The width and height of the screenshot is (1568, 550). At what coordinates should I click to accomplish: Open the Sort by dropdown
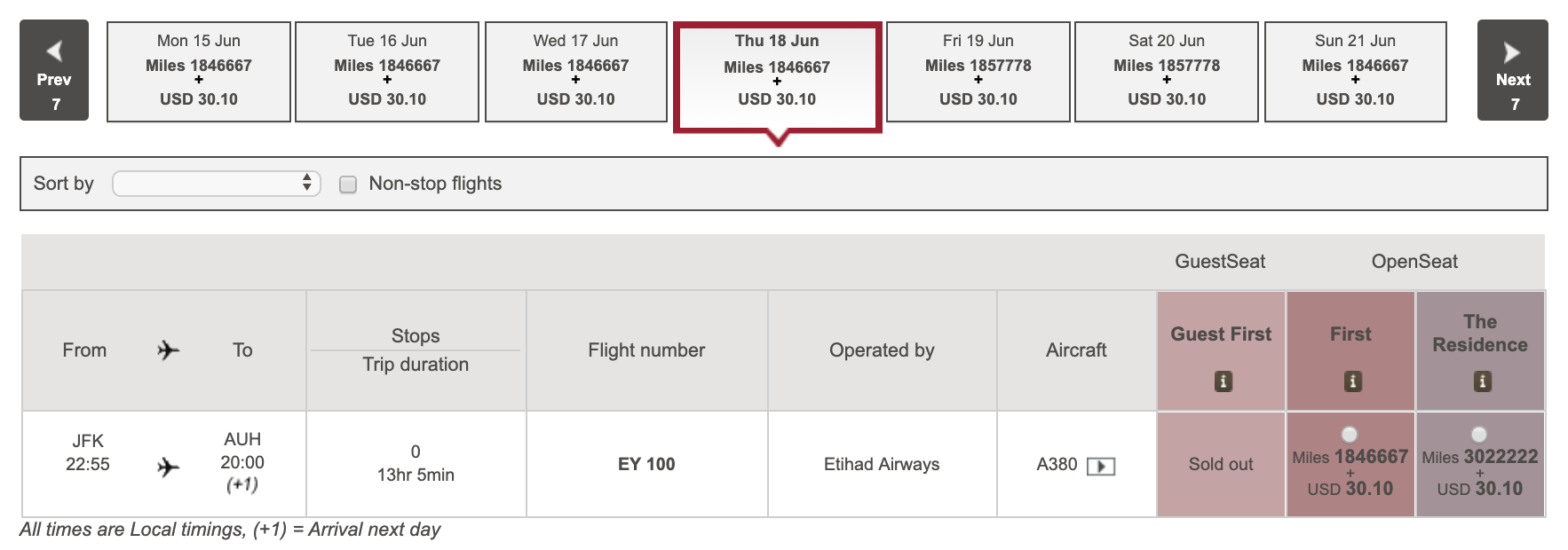pos(216,184)
